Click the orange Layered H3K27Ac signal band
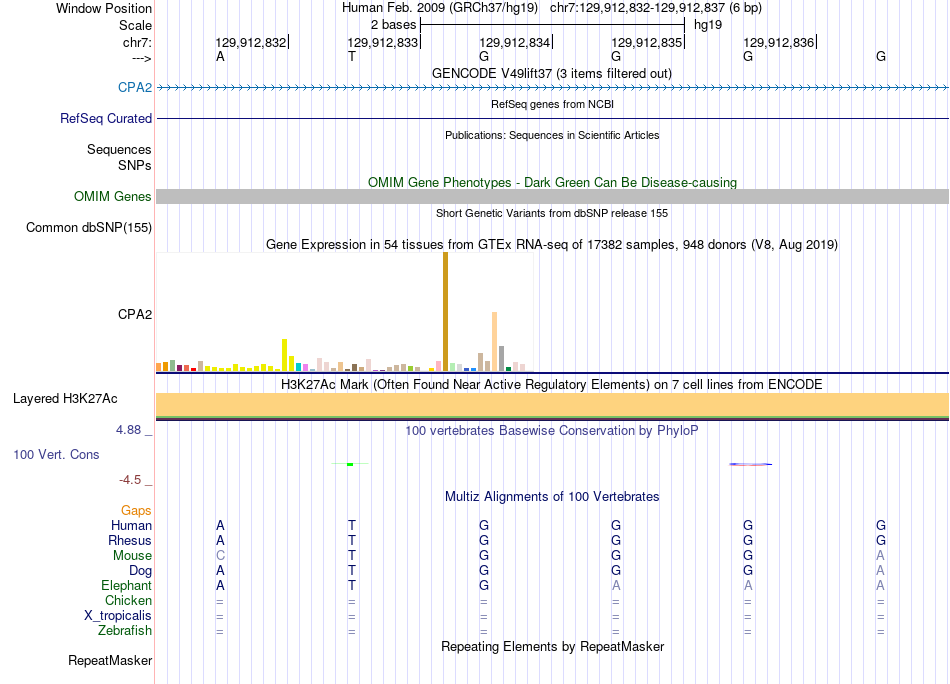This screenshot has width=950, height=684. [x=553, y=405]
